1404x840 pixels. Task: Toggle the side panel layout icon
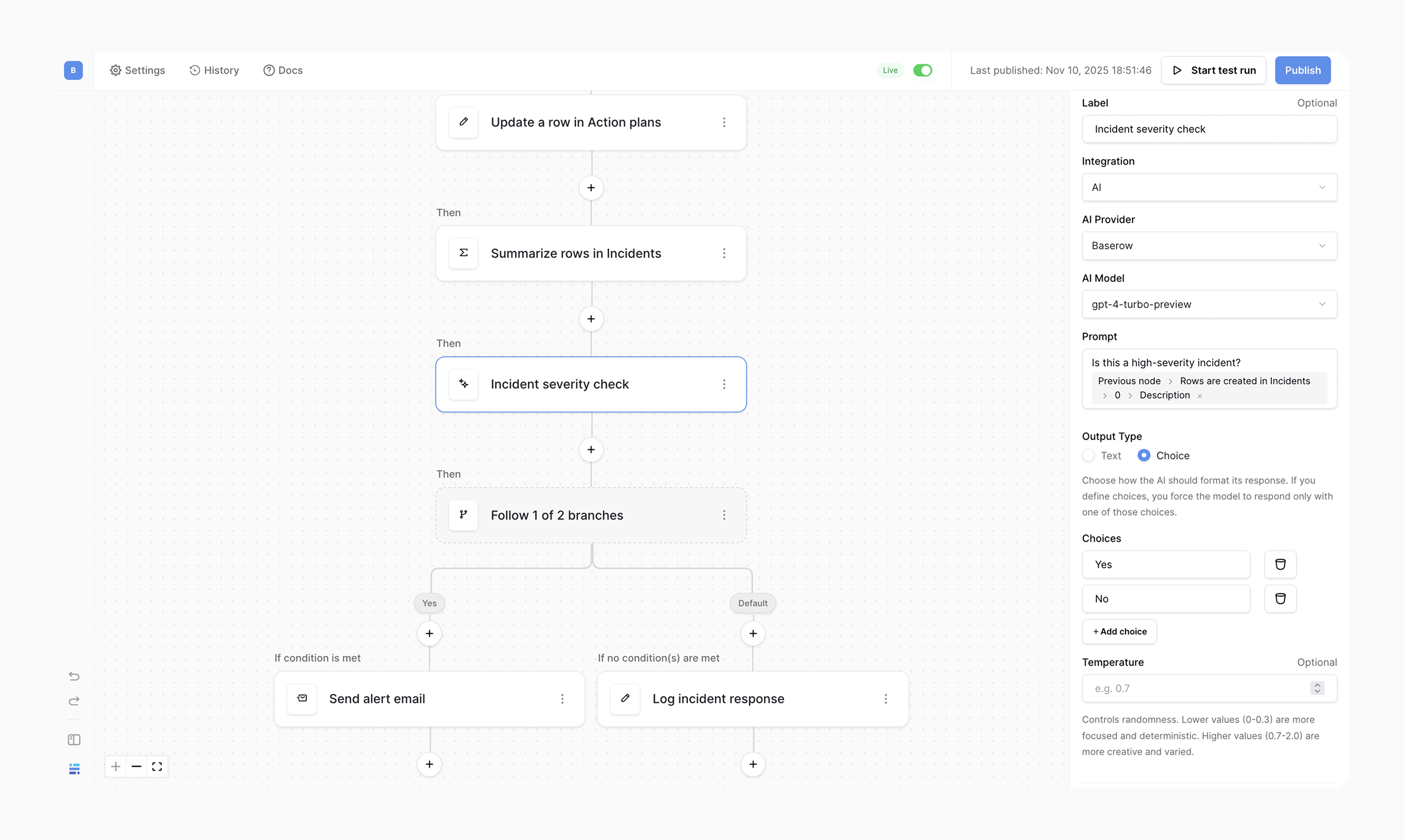(x=74, y=740)
